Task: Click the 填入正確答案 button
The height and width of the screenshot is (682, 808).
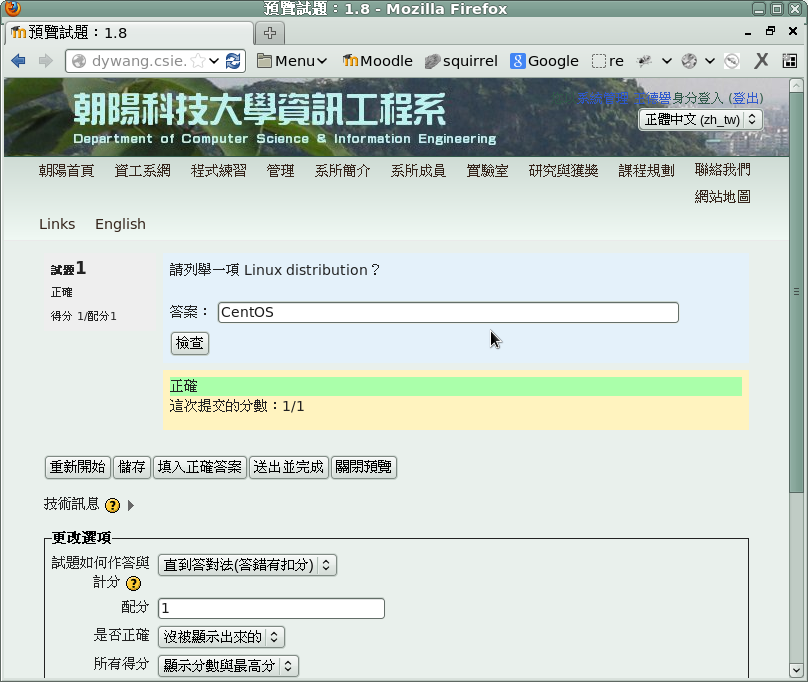Action: [200, 467]
